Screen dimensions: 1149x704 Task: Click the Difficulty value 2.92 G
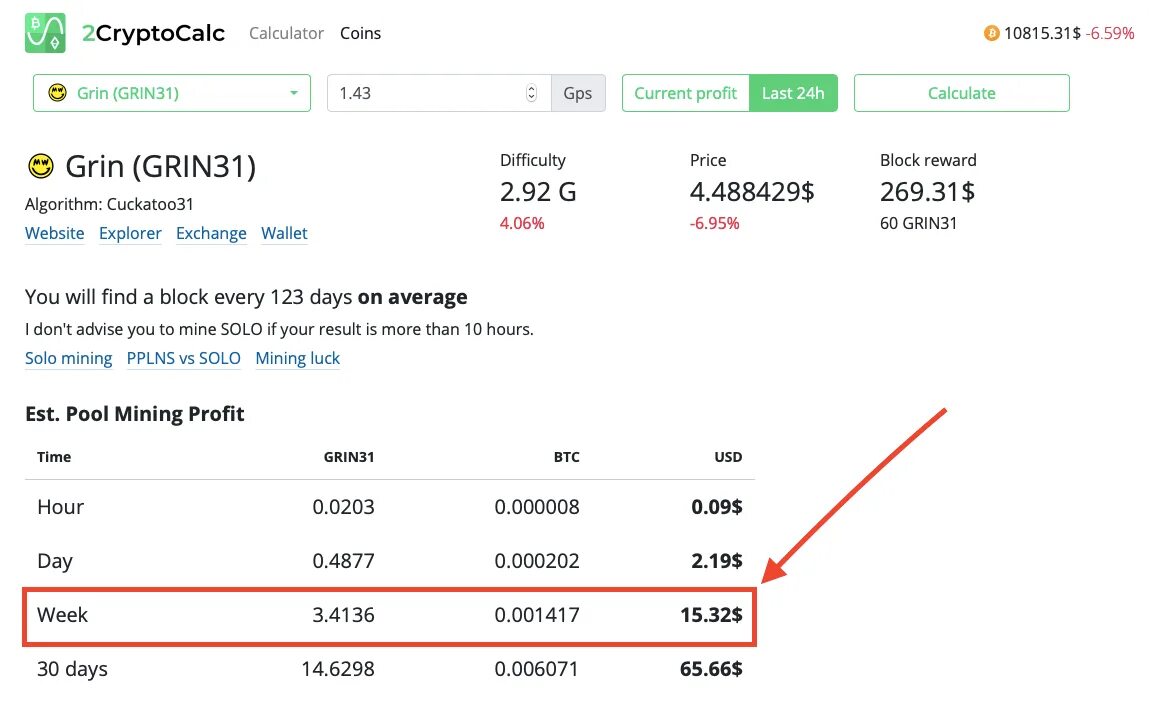pos(538,192)
